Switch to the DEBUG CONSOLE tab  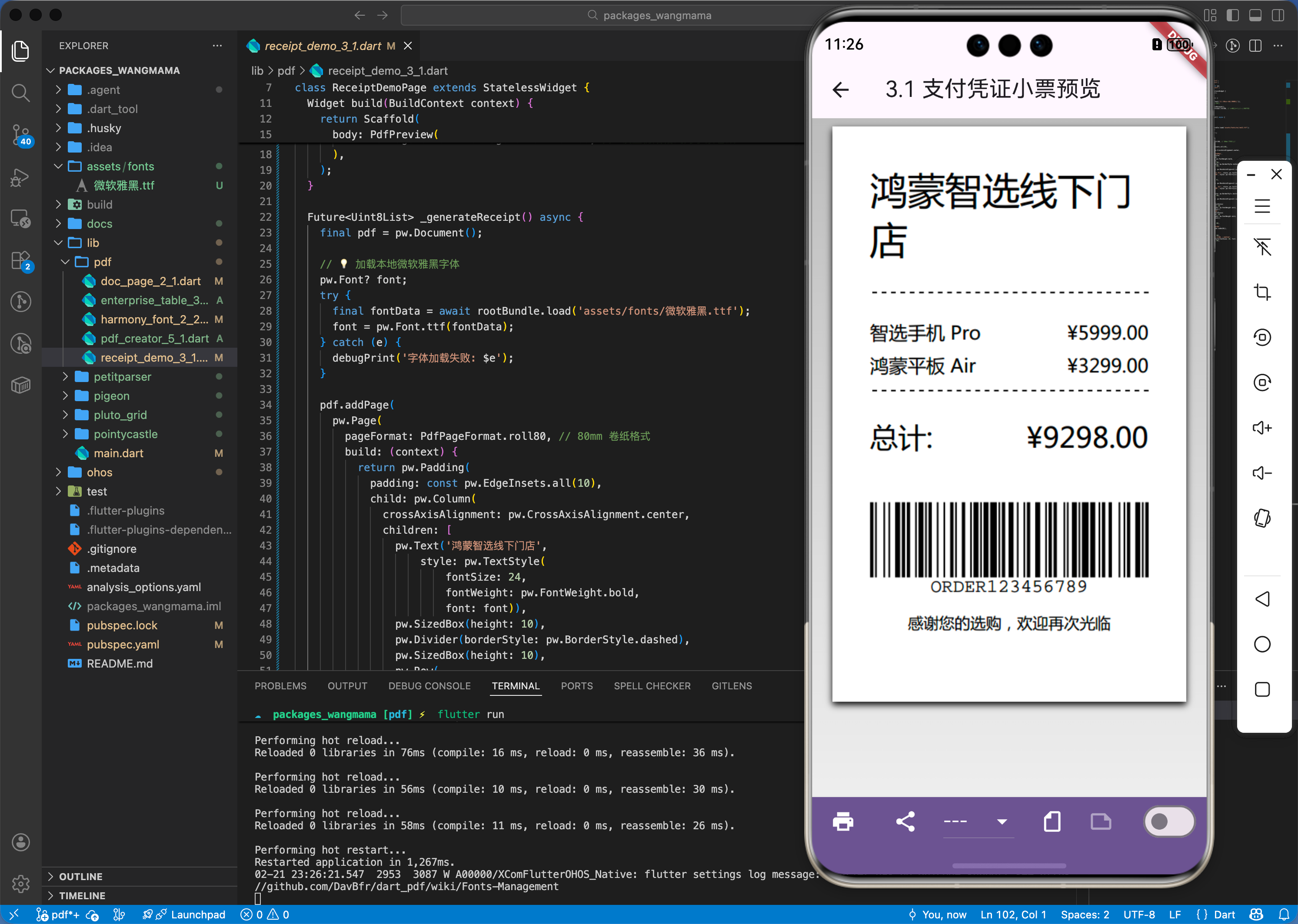(429, 685)
